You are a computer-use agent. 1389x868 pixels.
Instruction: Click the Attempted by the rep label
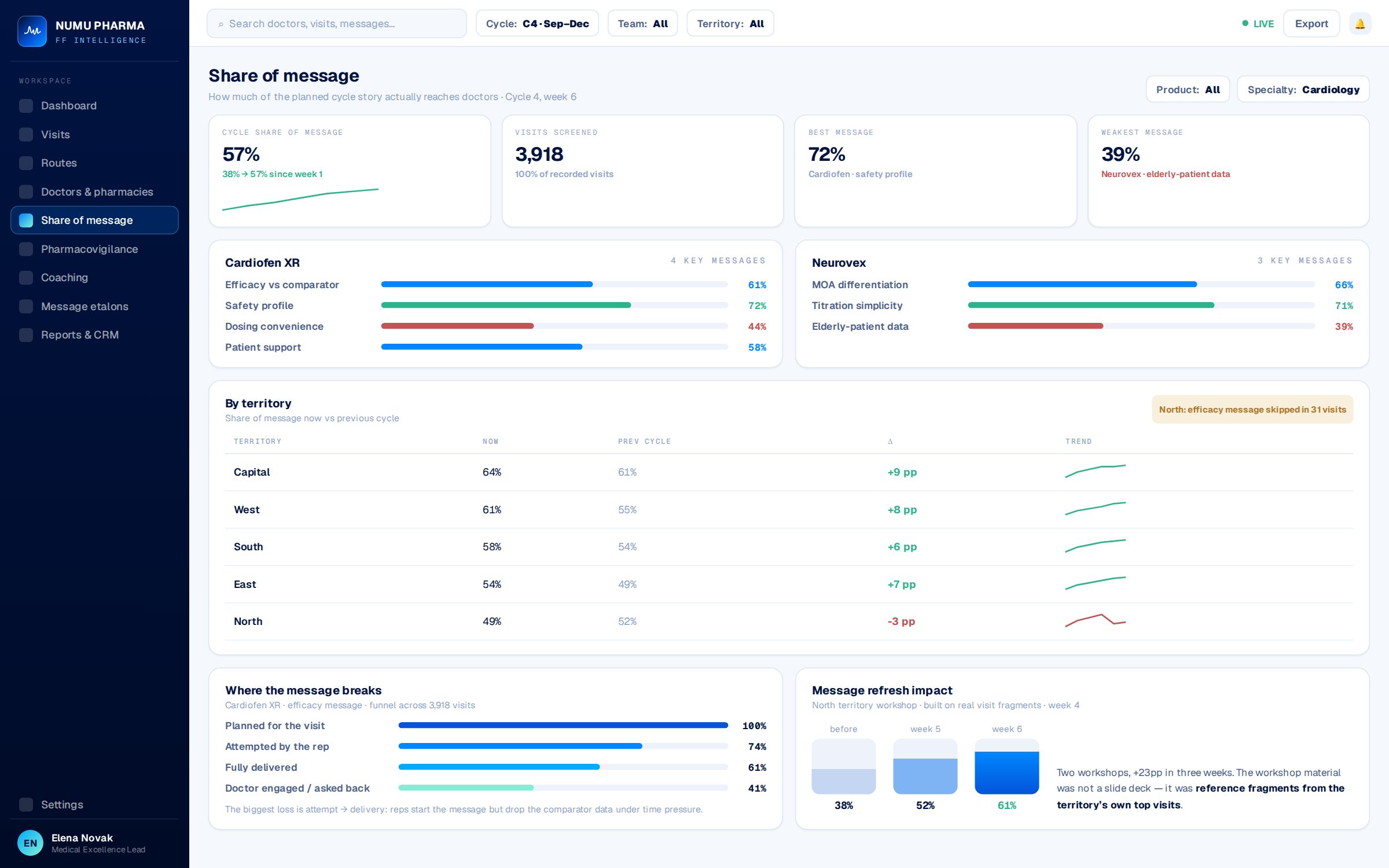point(277,746)
